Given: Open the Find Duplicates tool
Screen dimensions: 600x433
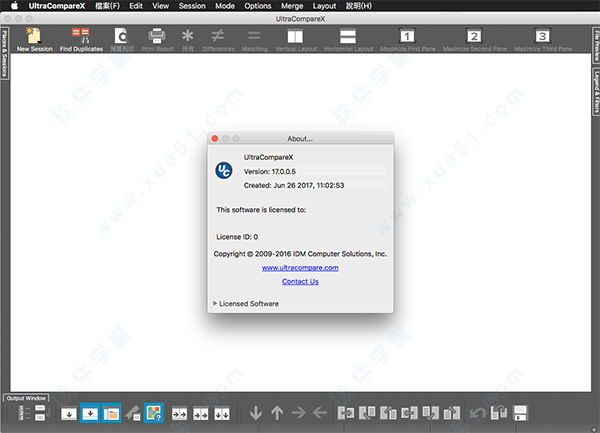Looking at the screenshot, I should click(81, 39).
